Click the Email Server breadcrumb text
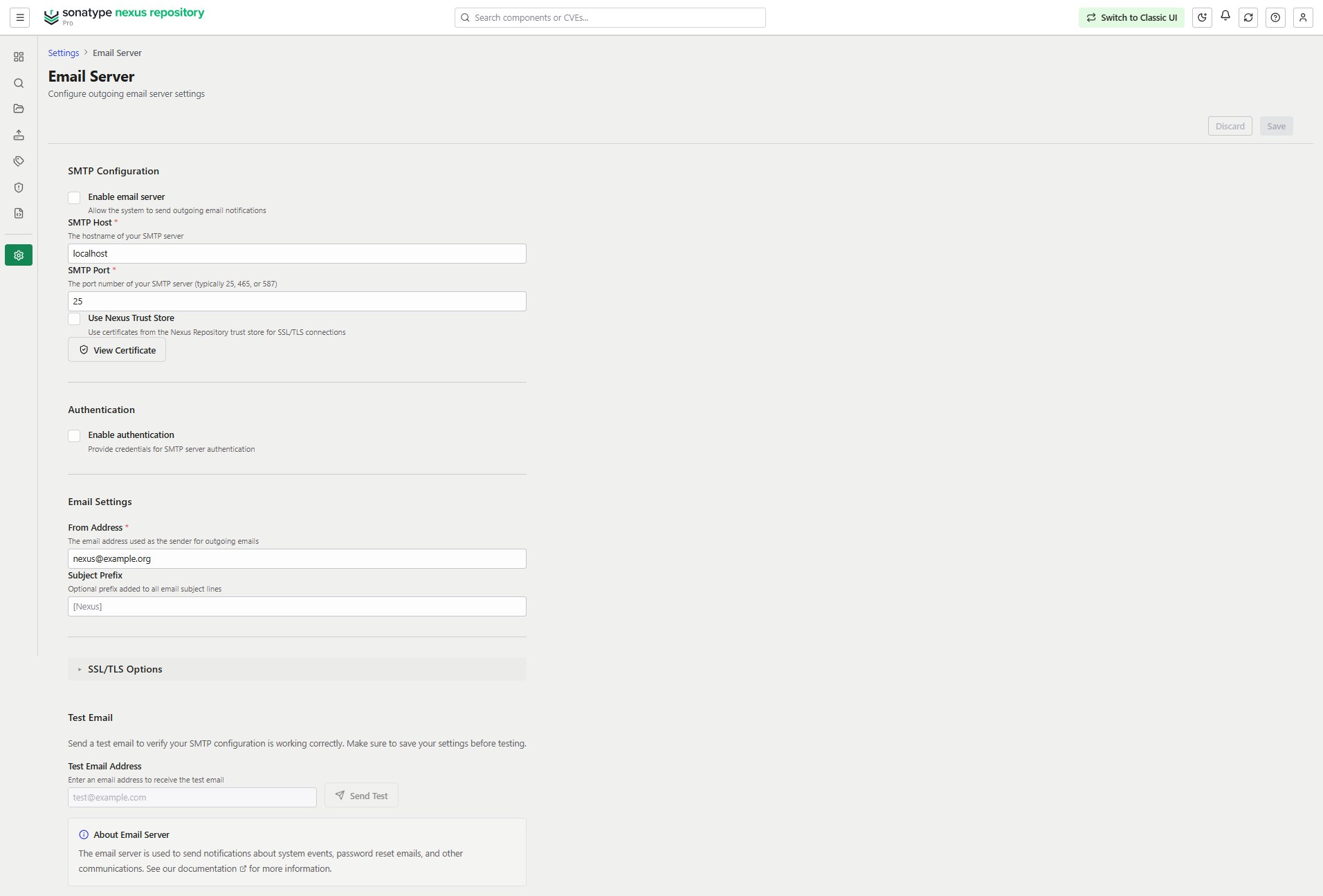The image size is (1323, 896). click(117, 53)
